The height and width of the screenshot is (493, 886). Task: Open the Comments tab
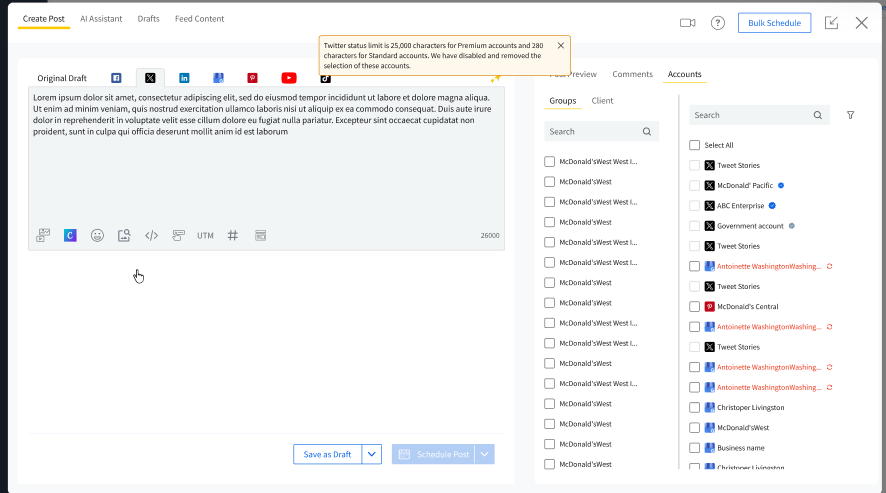coord(632,75)
